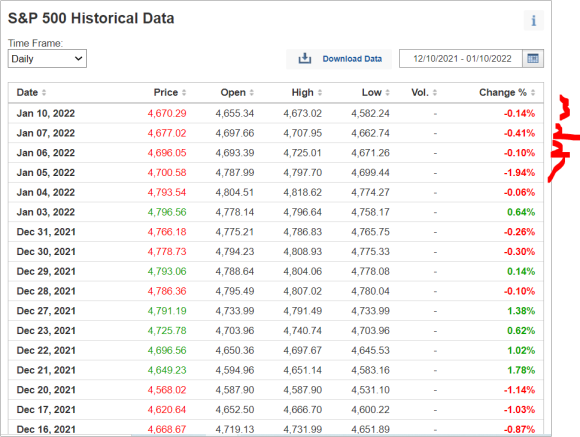Viewport: 580px width, 437px height.
Task: Click the -0.30% change value
Action: tap(519, 252)
